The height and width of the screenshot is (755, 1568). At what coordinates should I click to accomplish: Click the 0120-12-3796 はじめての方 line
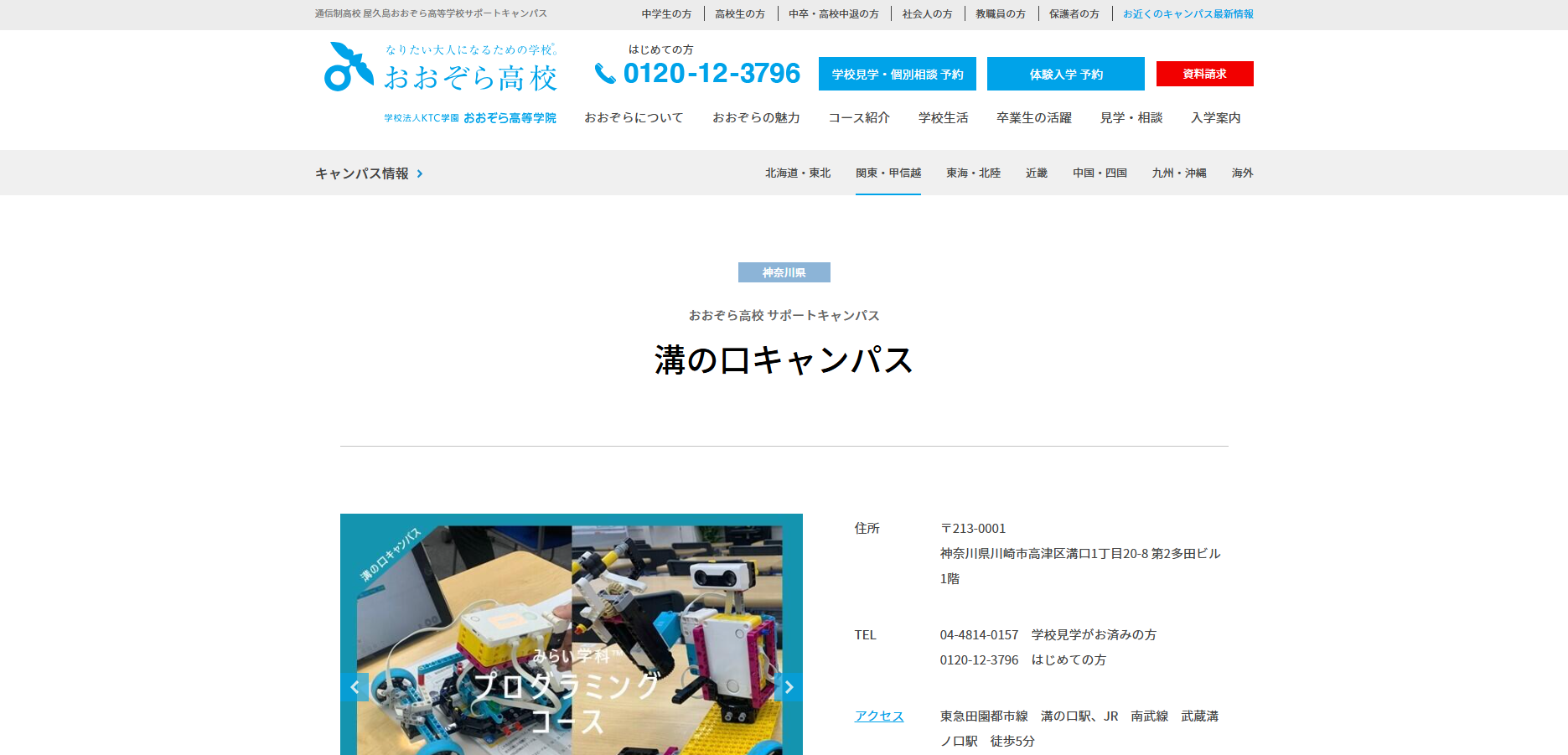(x=1023, y=659)
